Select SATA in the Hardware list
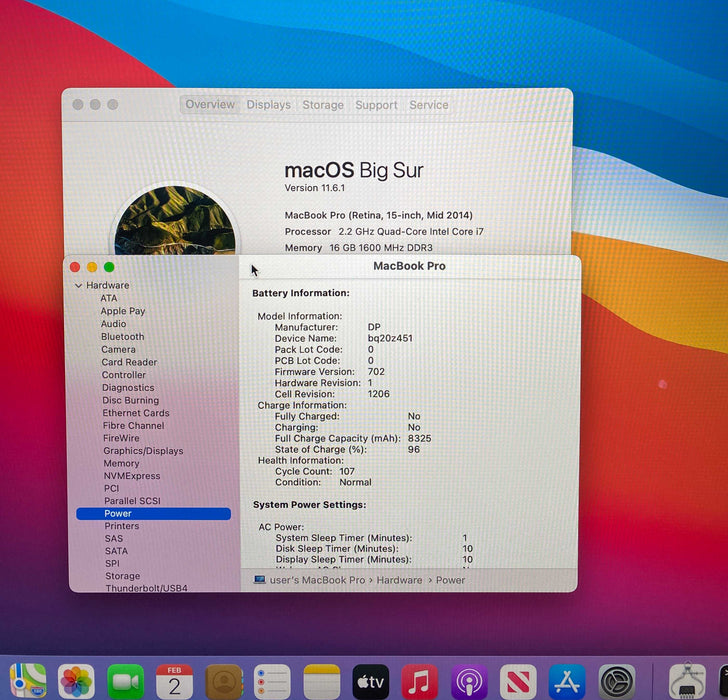The image size is (728, 700). coord(116,551)
